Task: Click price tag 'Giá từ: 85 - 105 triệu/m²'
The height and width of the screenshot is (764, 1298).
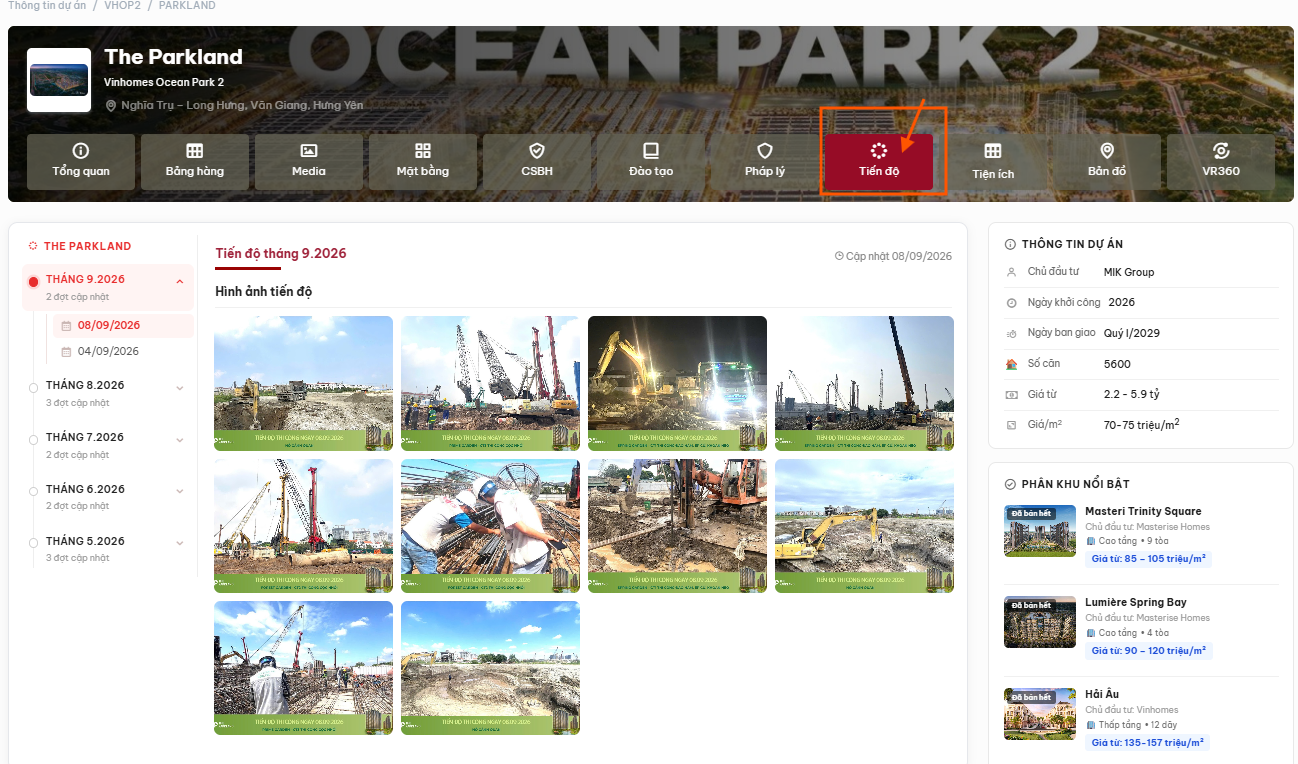Action: (x=1148, y=559)
